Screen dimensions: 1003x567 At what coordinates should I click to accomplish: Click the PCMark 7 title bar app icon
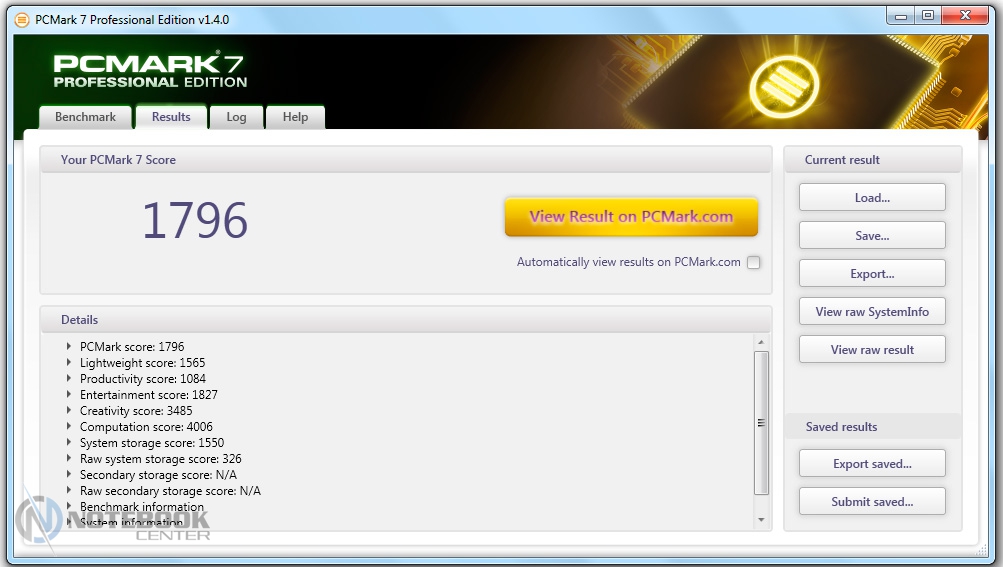[x=22, y=18]
